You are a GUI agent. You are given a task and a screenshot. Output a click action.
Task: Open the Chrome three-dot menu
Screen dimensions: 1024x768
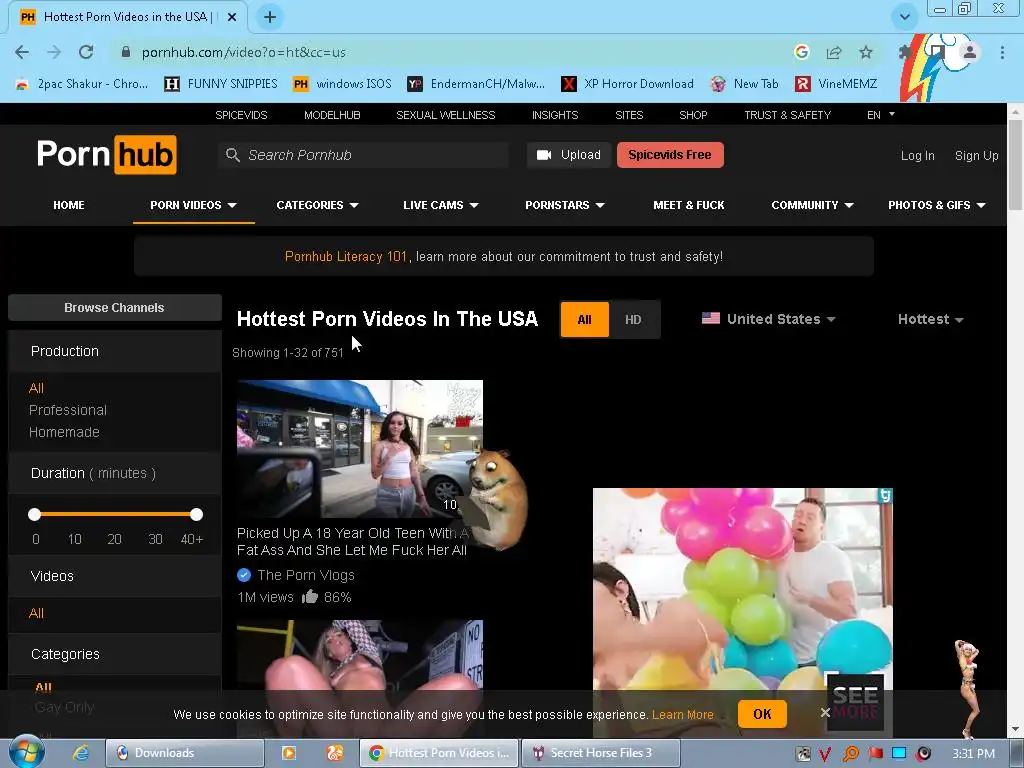point(1002,52)
